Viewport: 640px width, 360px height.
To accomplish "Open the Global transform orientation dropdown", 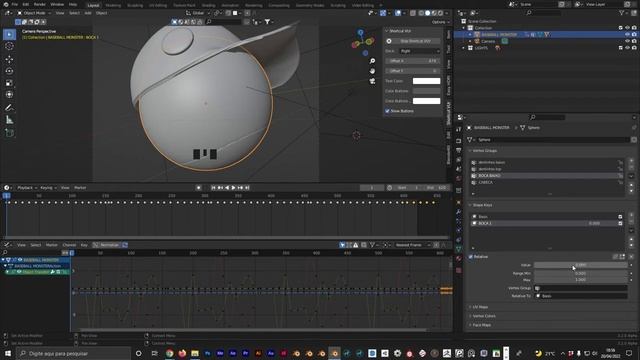I will click(198, 13).
